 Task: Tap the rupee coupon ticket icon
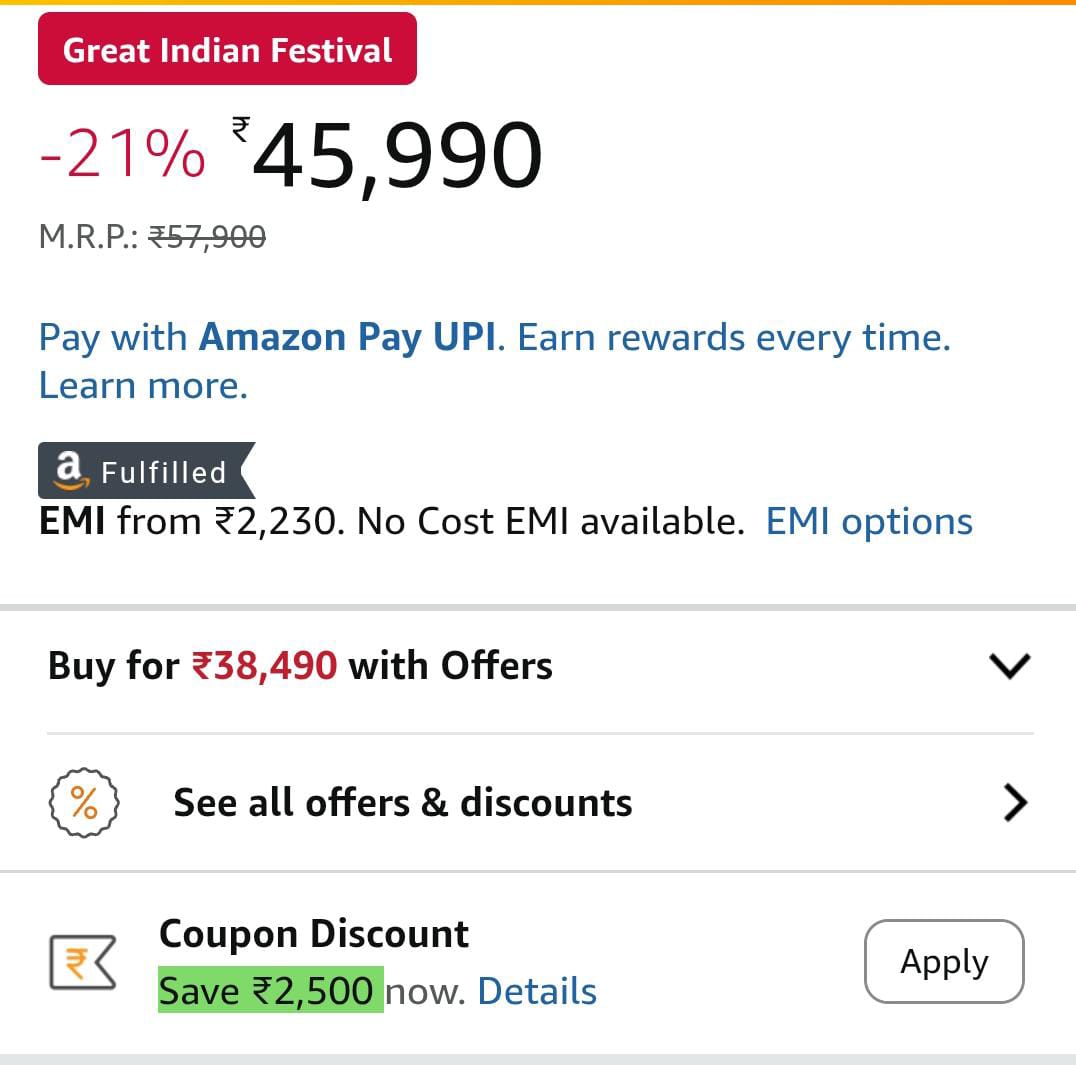tap(83, 963)
